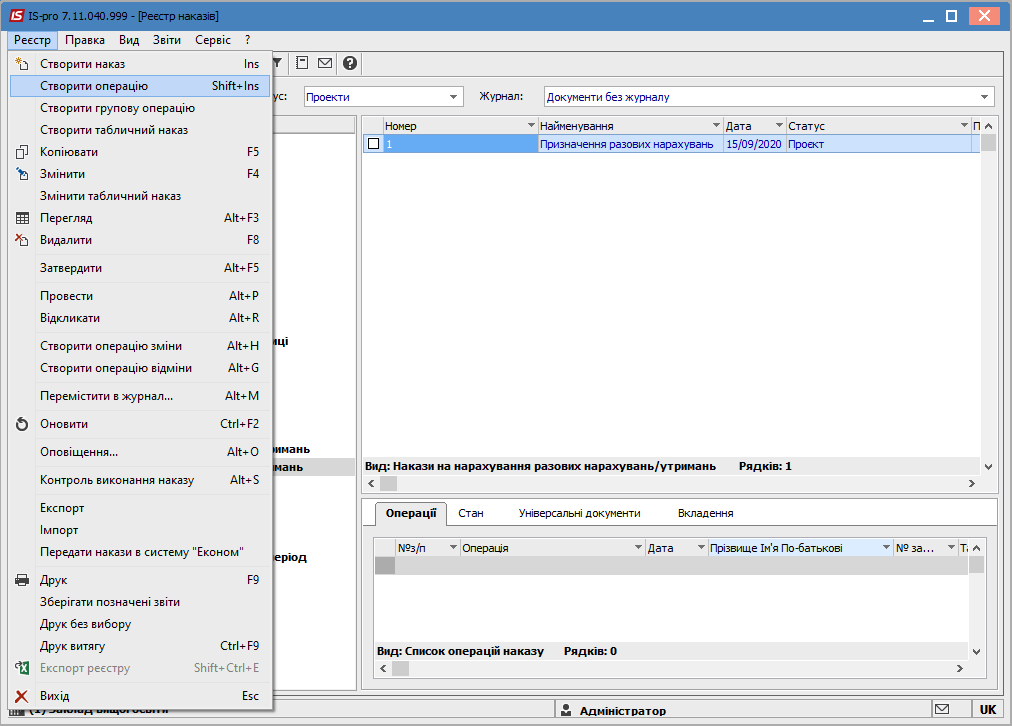Viewport: 1012px width, 726px height.
Task: Click the status bar envelope icon
Action: click(x=942, y=709)
